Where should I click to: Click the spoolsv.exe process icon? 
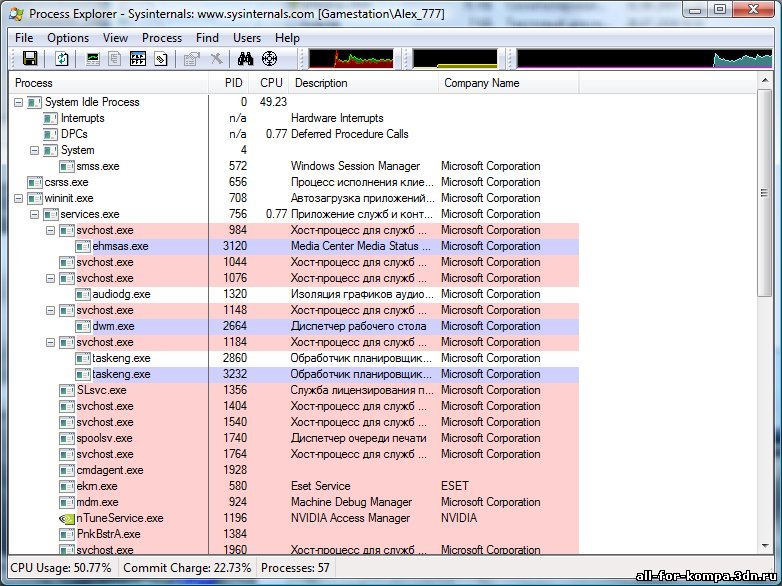pos(67,439)
